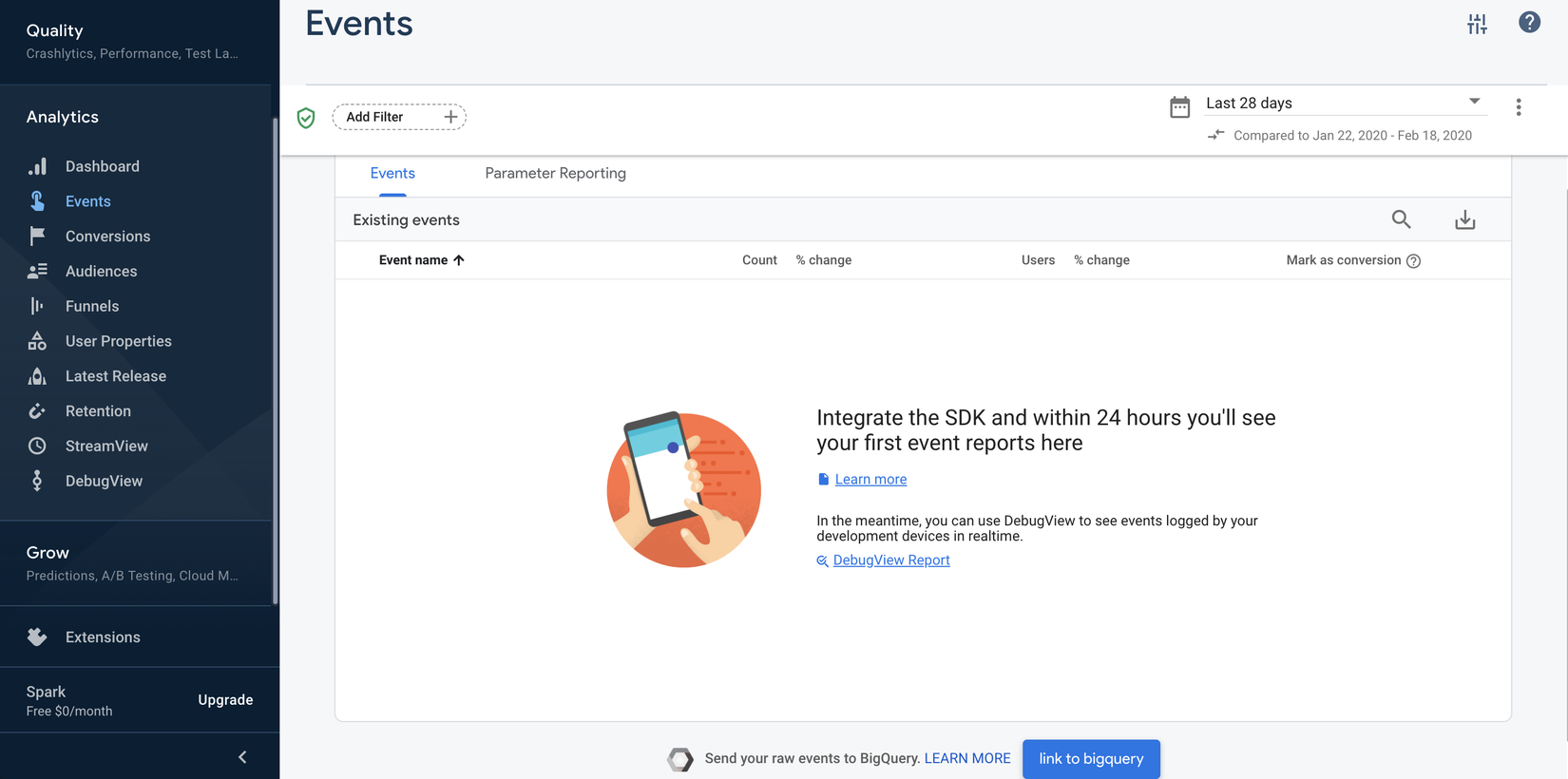The width and height of the screenshot is (1568, 779).
Task: Open the DebugView Report link
Action: (x=891, y=560)
